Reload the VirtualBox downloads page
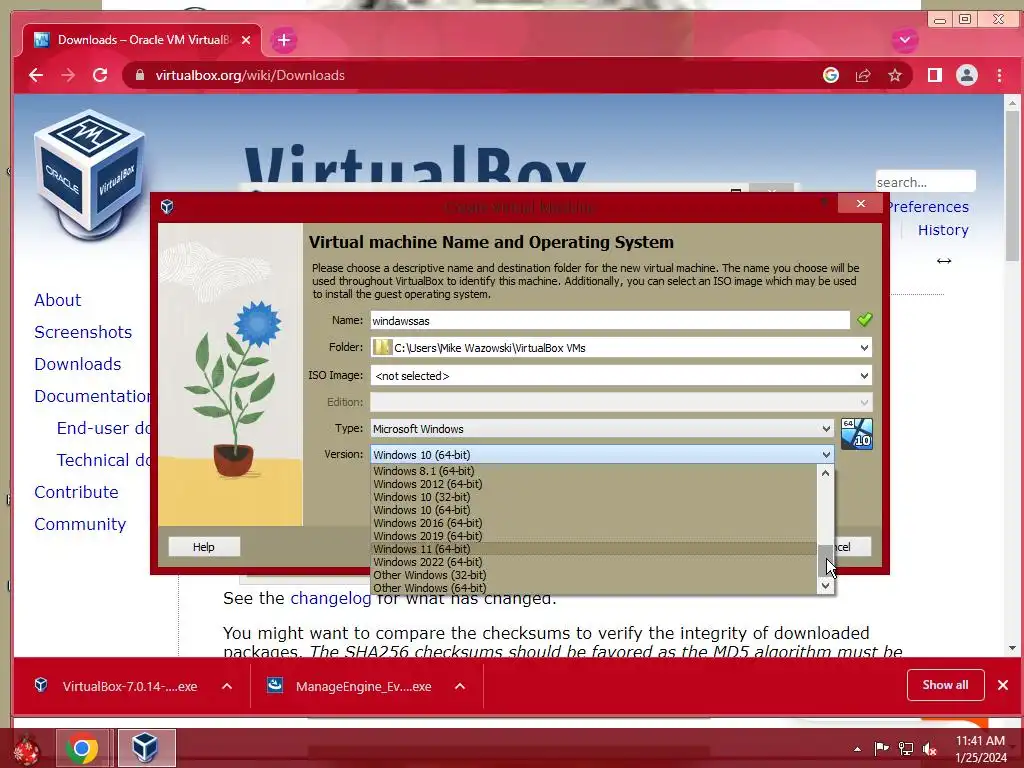 [x=100, y=75]
